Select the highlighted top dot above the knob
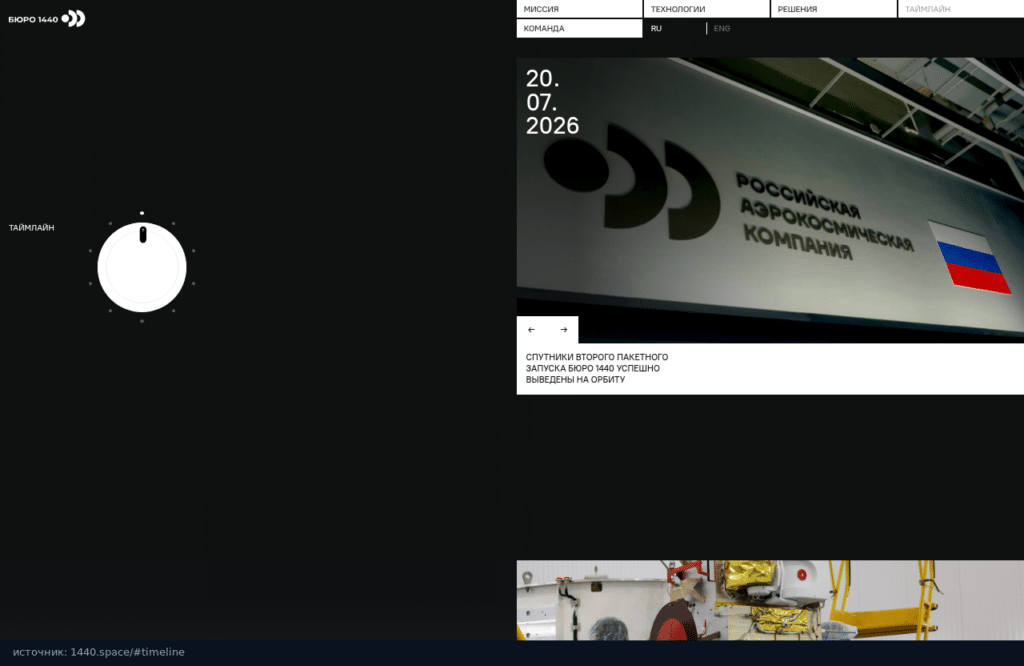Viewport: 1024px width, 666px height. pos(142,213)
